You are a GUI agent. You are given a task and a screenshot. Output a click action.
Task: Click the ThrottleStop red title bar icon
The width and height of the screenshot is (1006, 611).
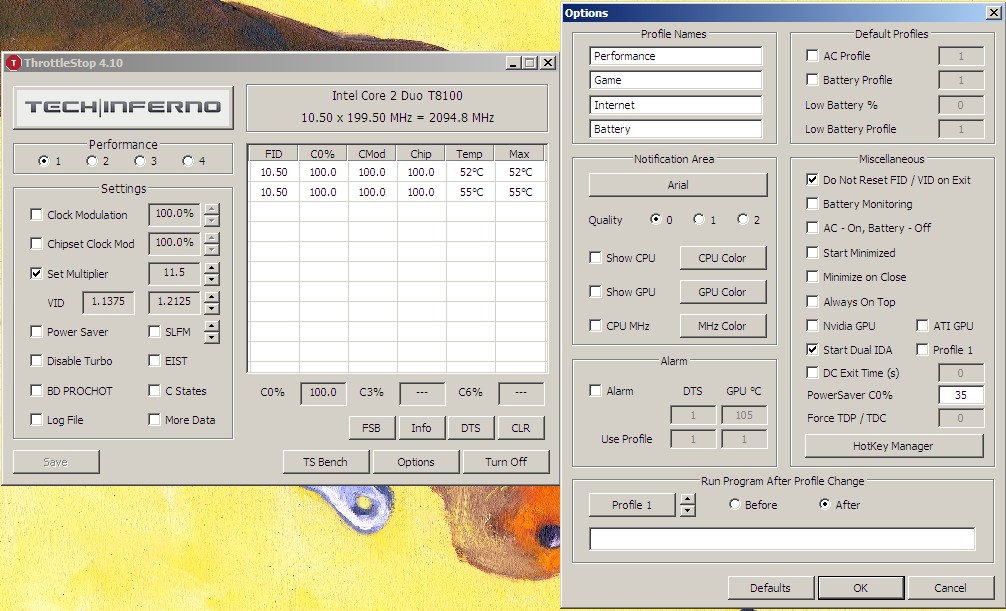pyautogui.click(x=13, y=62)
